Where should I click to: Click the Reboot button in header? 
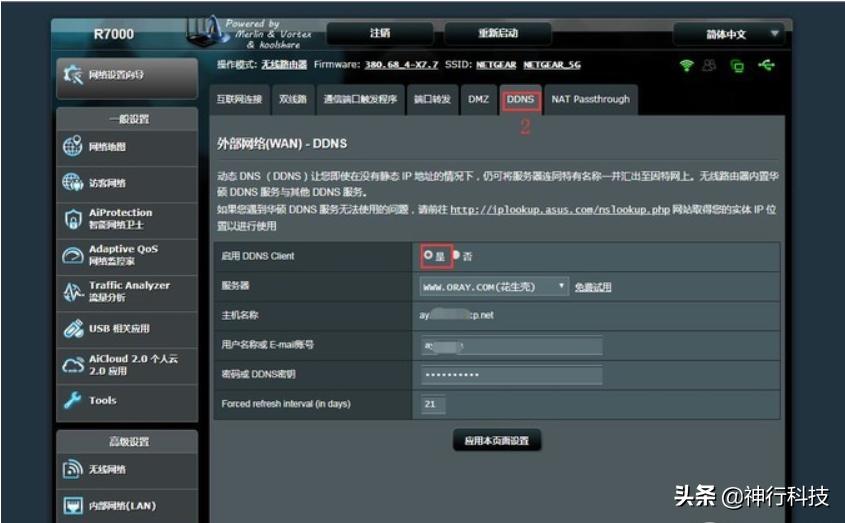(x=498, y=33)
